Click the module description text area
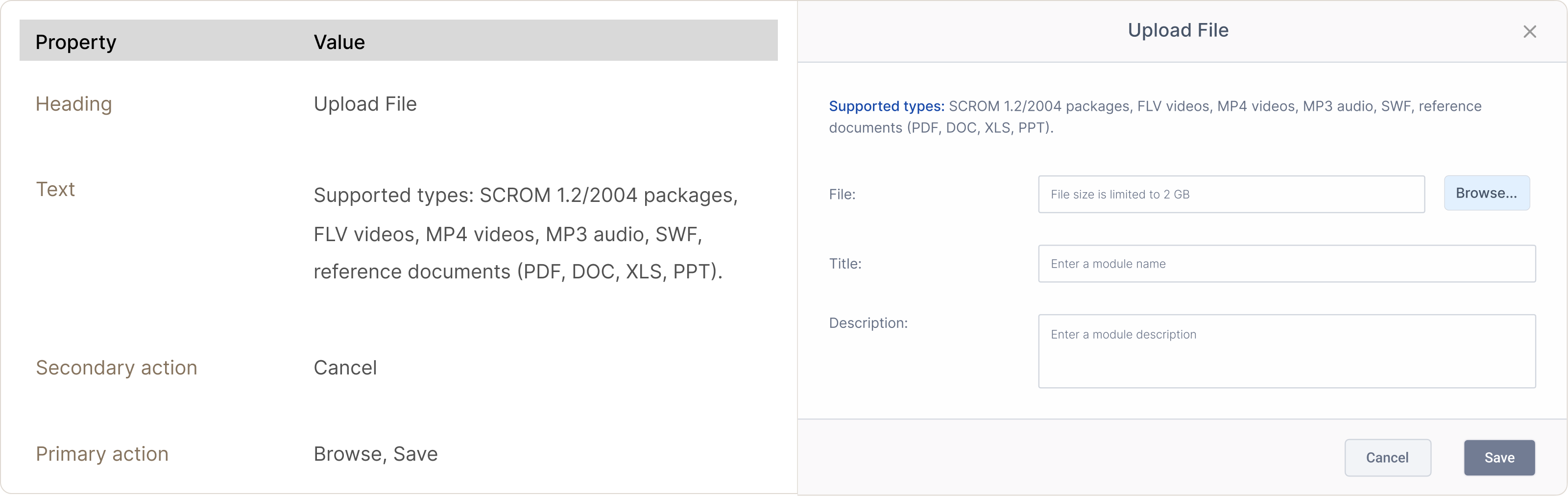Image resolution: width=1568 pixels, height=496 pixels. coord(1287,351)
